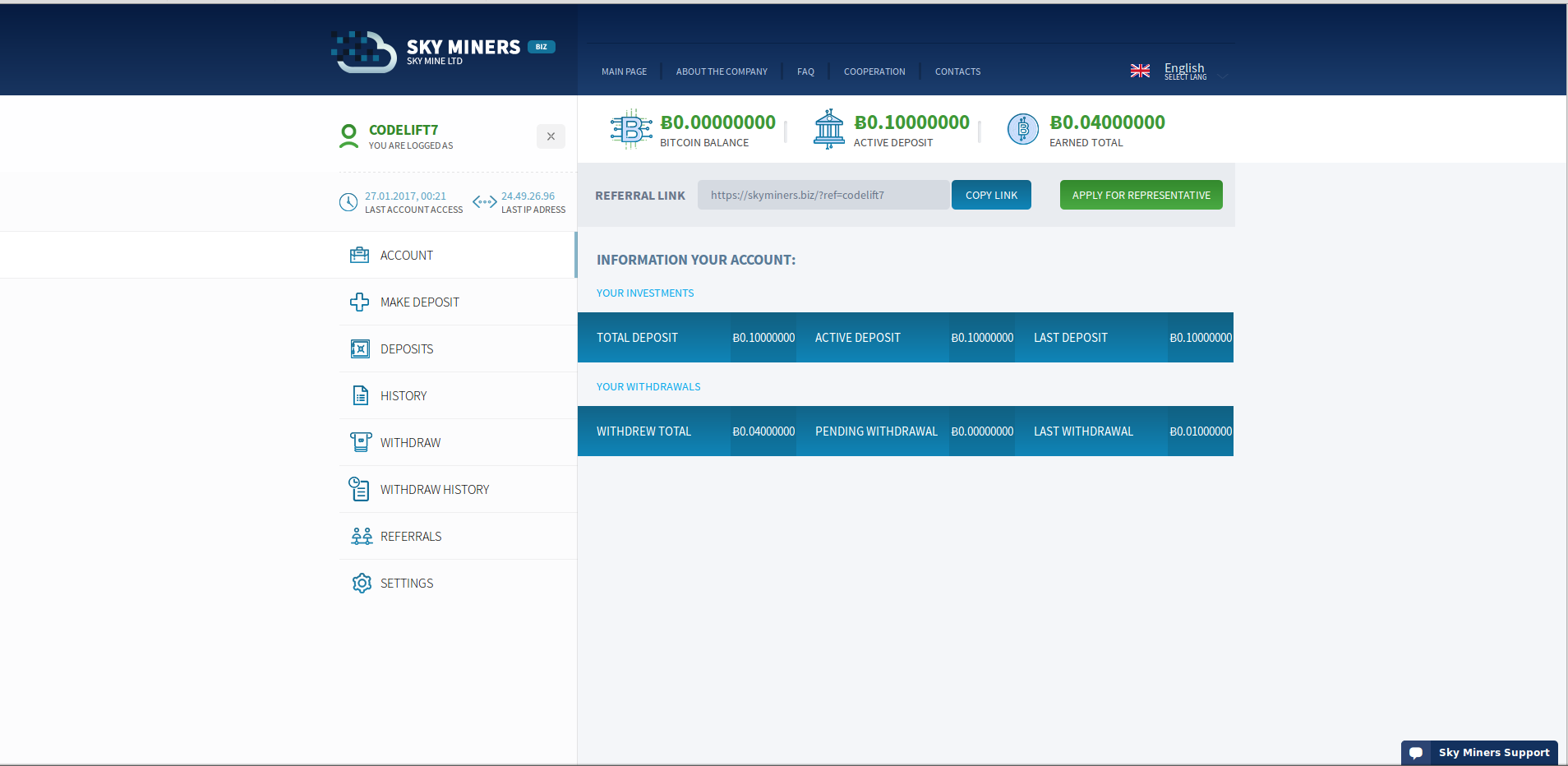Click the Total Deposit value cell

pos(763,338)
